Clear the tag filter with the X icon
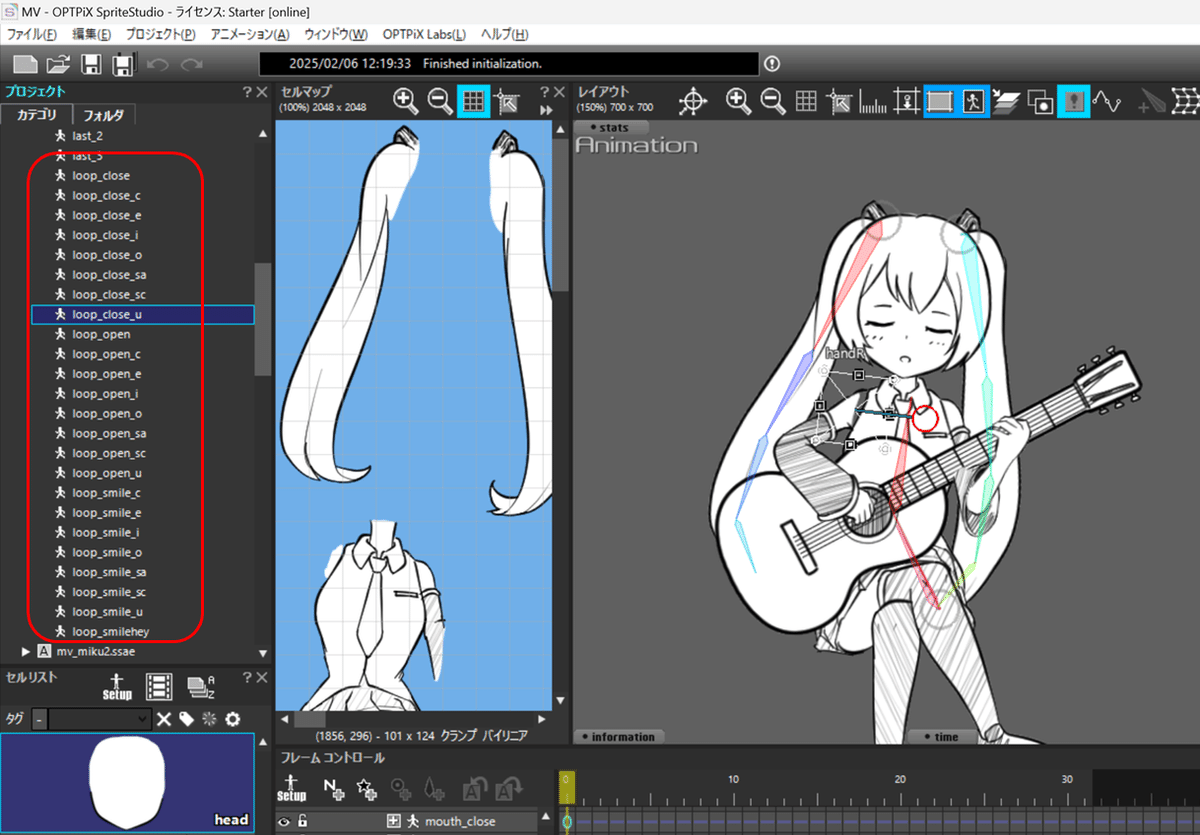Image resolution: width=1200 pixels, height=835 pixels. tap(165, 719)
